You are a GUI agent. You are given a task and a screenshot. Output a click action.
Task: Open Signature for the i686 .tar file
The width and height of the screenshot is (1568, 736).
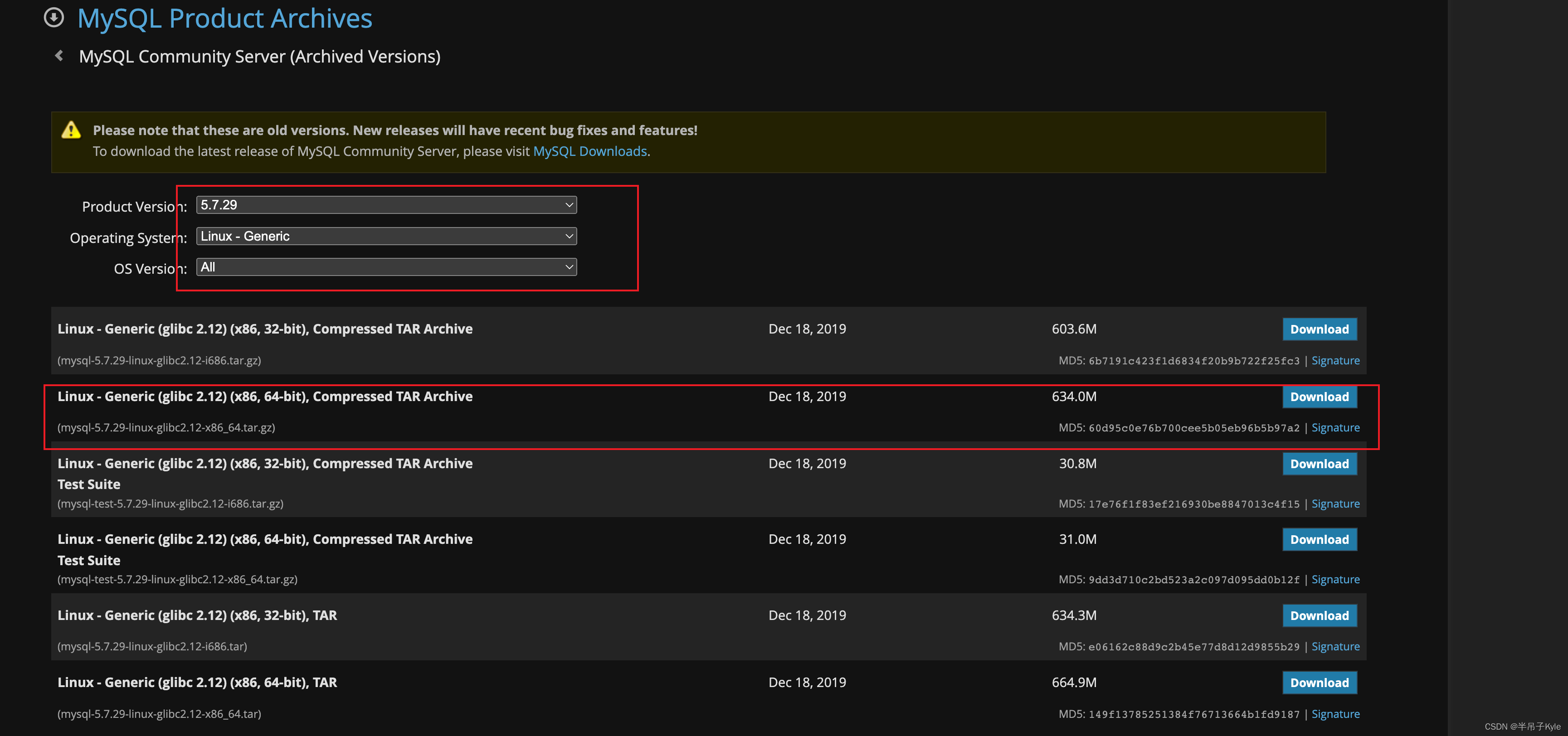(1335, 647)
